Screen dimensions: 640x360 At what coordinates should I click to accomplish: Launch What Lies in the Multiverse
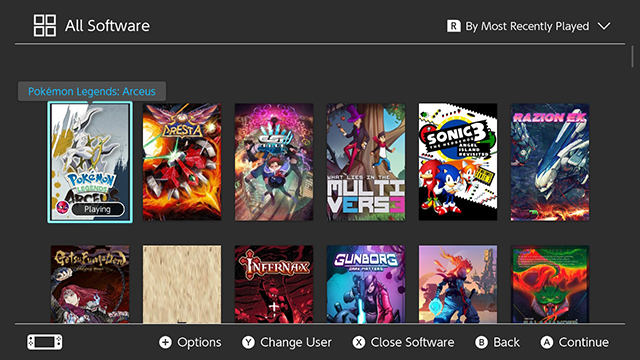pos(366,162)
